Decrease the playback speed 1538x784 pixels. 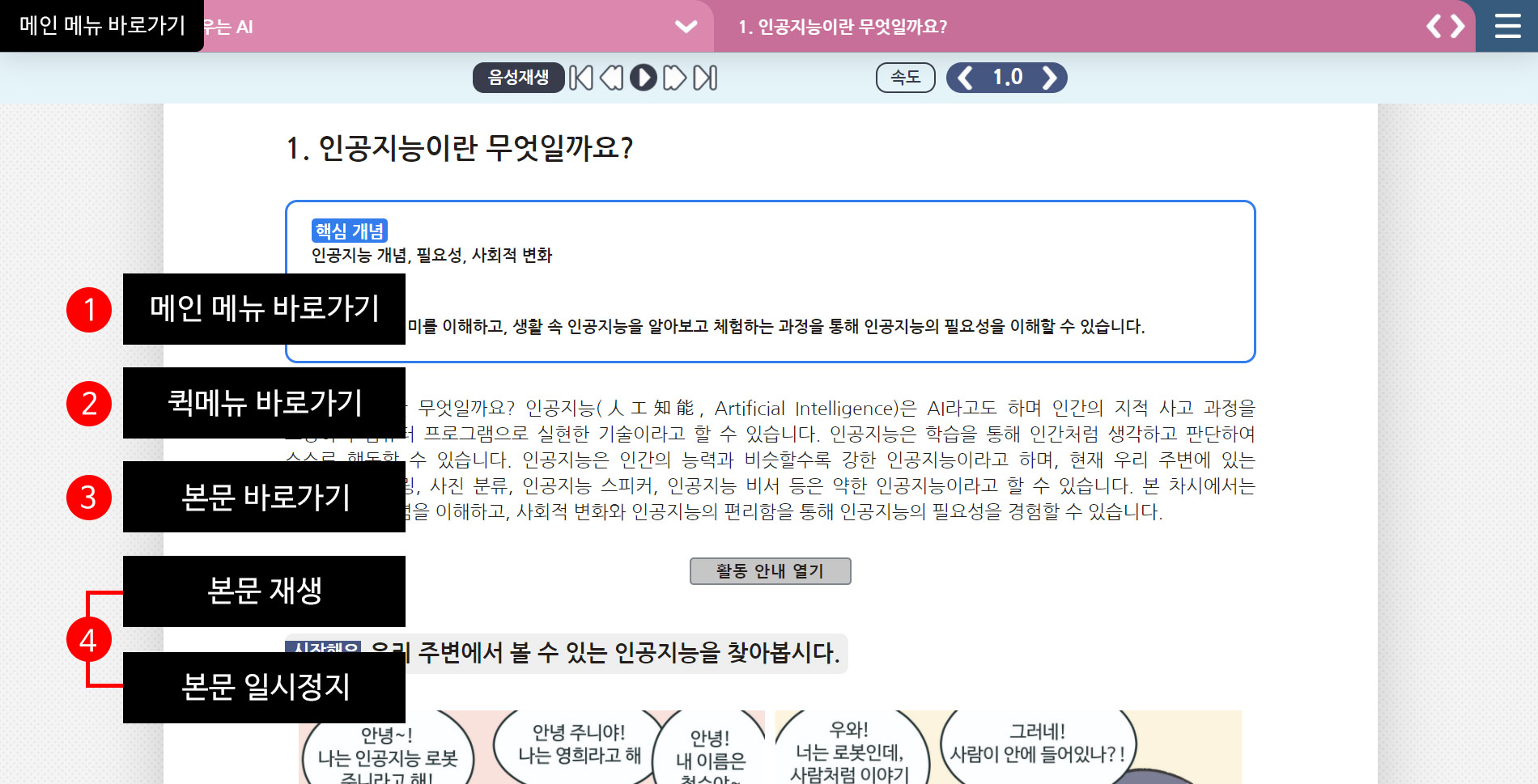click(x=965, y=78)
